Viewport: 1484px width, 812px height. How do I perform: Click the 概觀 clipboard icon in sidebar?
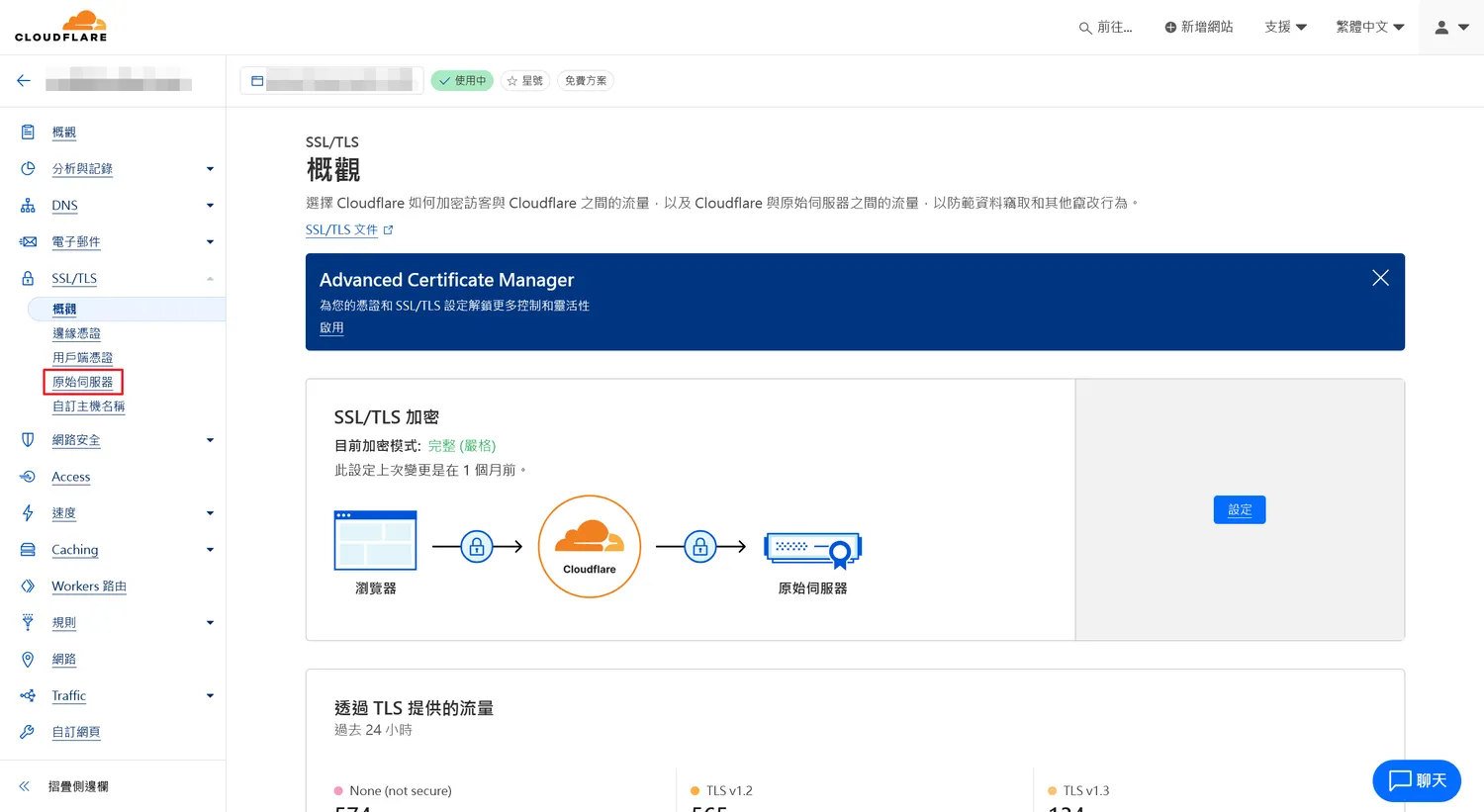point(28,133)
